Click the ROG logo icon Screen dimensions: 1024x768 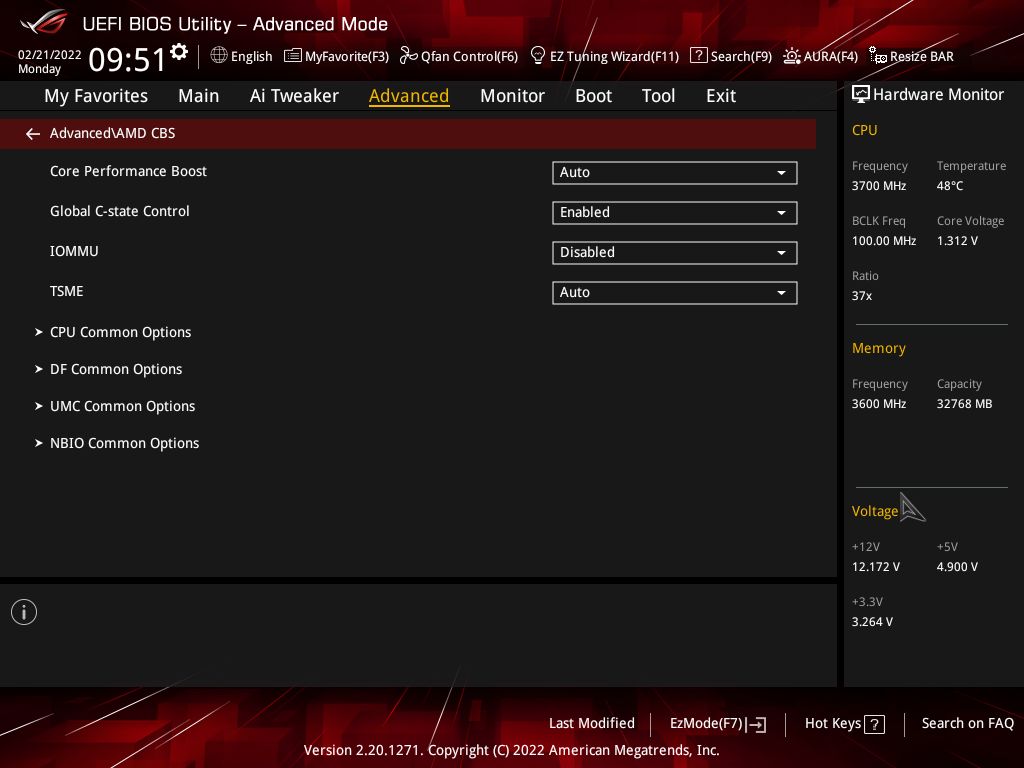click(x=44, y=22)
